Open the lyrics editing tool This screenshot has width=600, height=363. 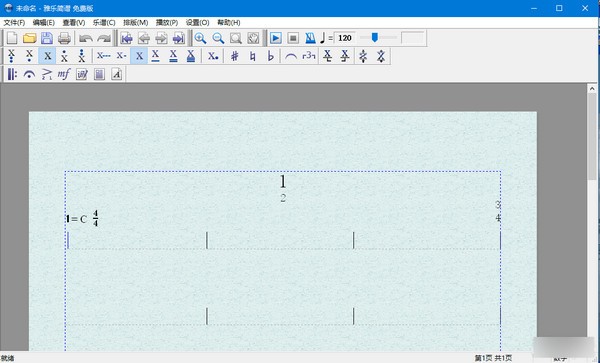click(x=82, y=74)
